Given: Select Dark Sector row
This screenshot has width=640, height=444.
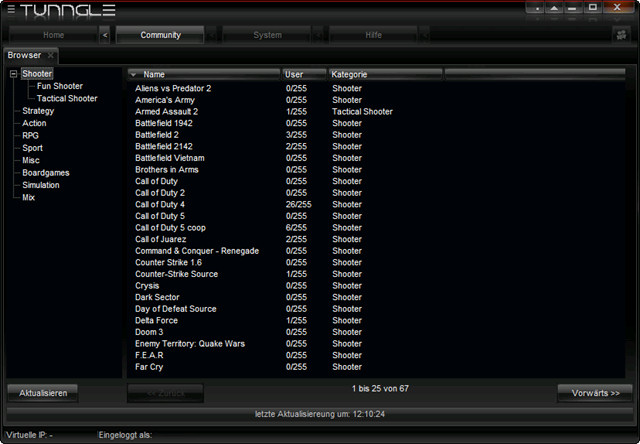Looking at the screenshot, I should point(376,297).
